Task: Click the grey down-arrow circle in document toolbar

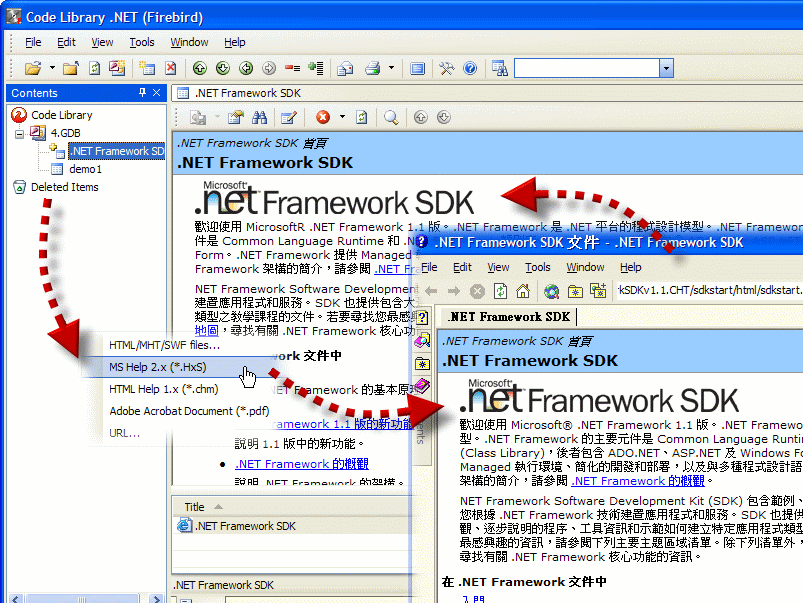Action: click(x=443, y=117)
